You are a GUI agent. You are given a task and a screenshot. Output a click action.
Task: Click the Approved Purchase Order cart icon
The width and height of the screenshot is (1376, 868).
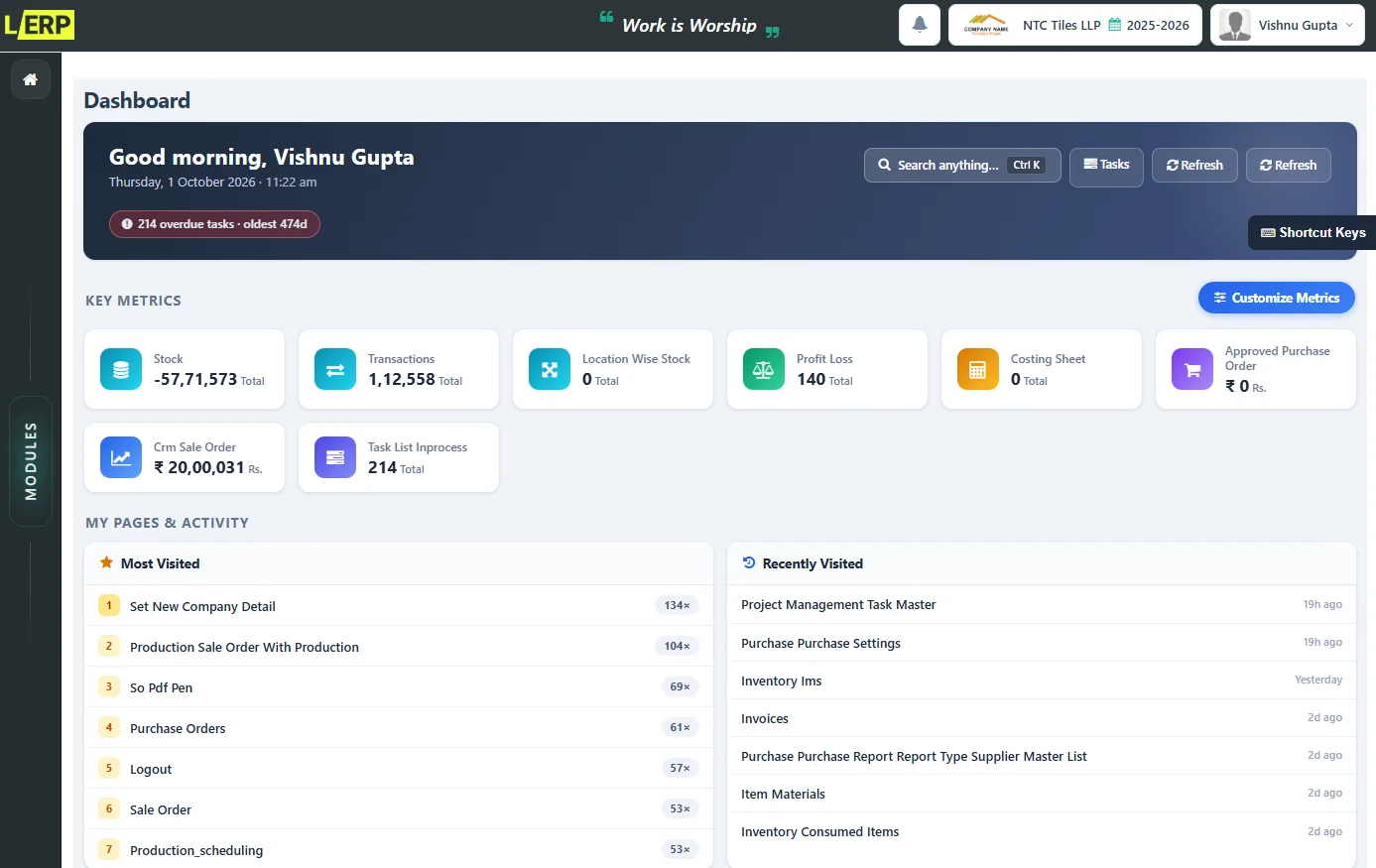[1192, 370]
